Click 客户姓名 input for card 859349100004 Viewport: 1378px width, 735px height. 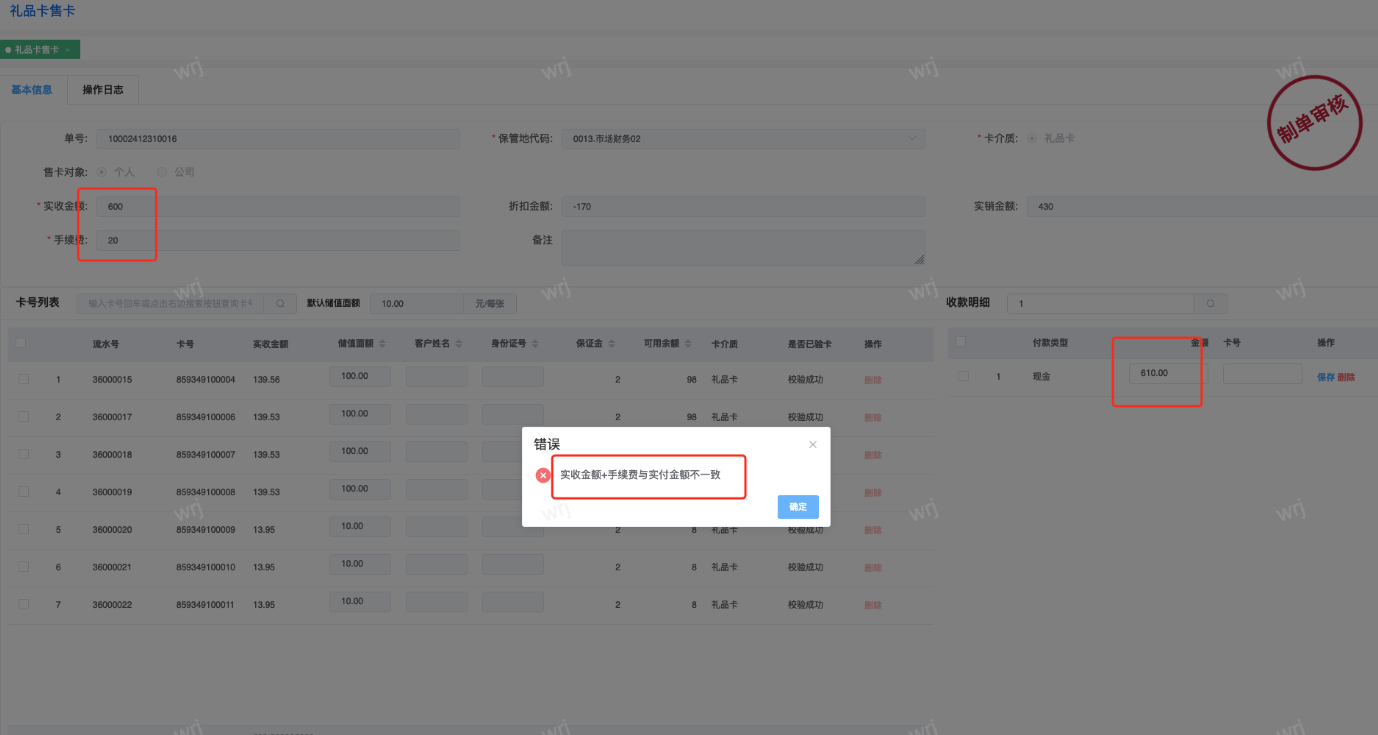coord(437,376)
